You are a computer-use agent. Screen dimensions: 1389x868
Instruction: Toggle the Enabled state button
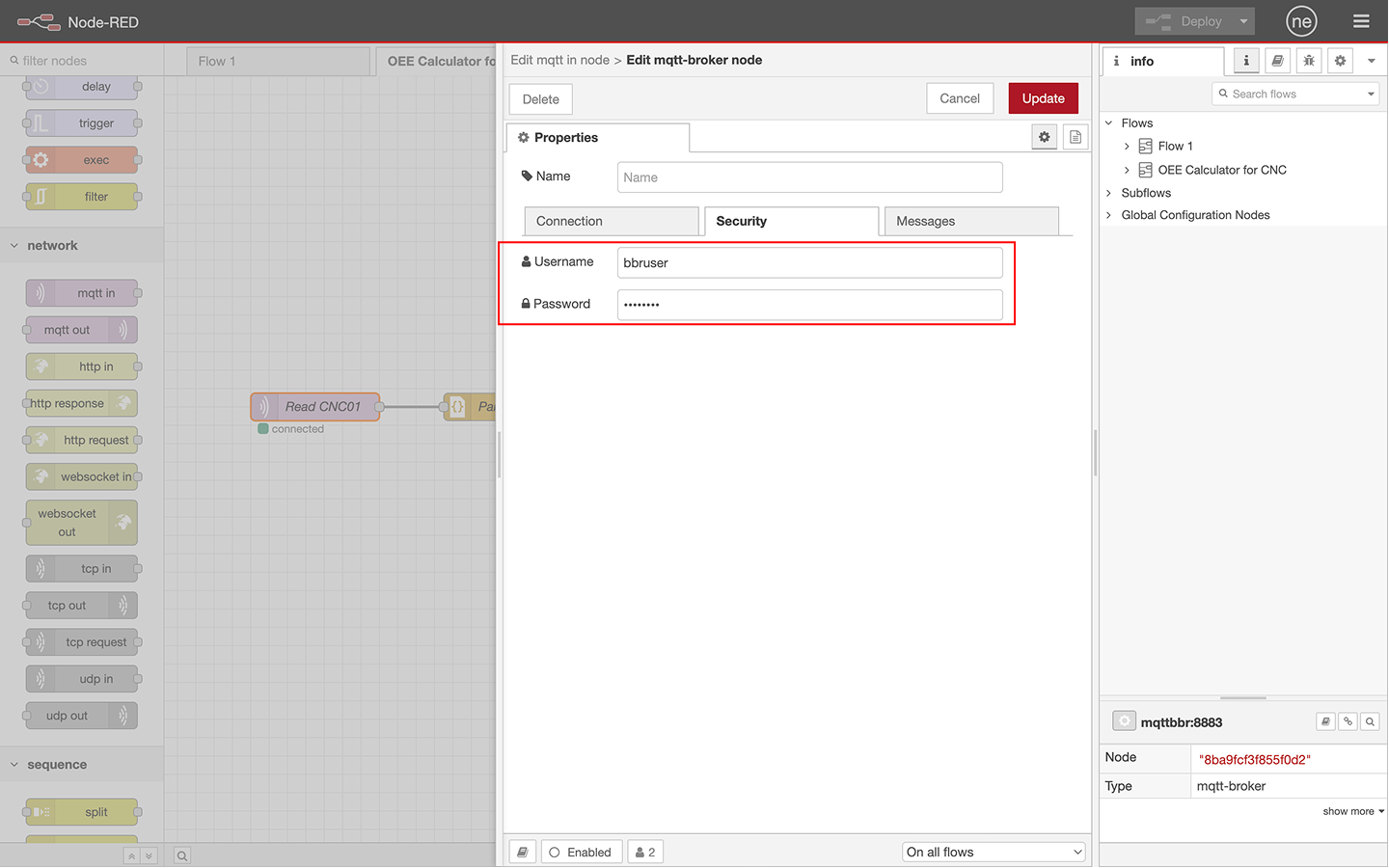(x=581, y=852)
